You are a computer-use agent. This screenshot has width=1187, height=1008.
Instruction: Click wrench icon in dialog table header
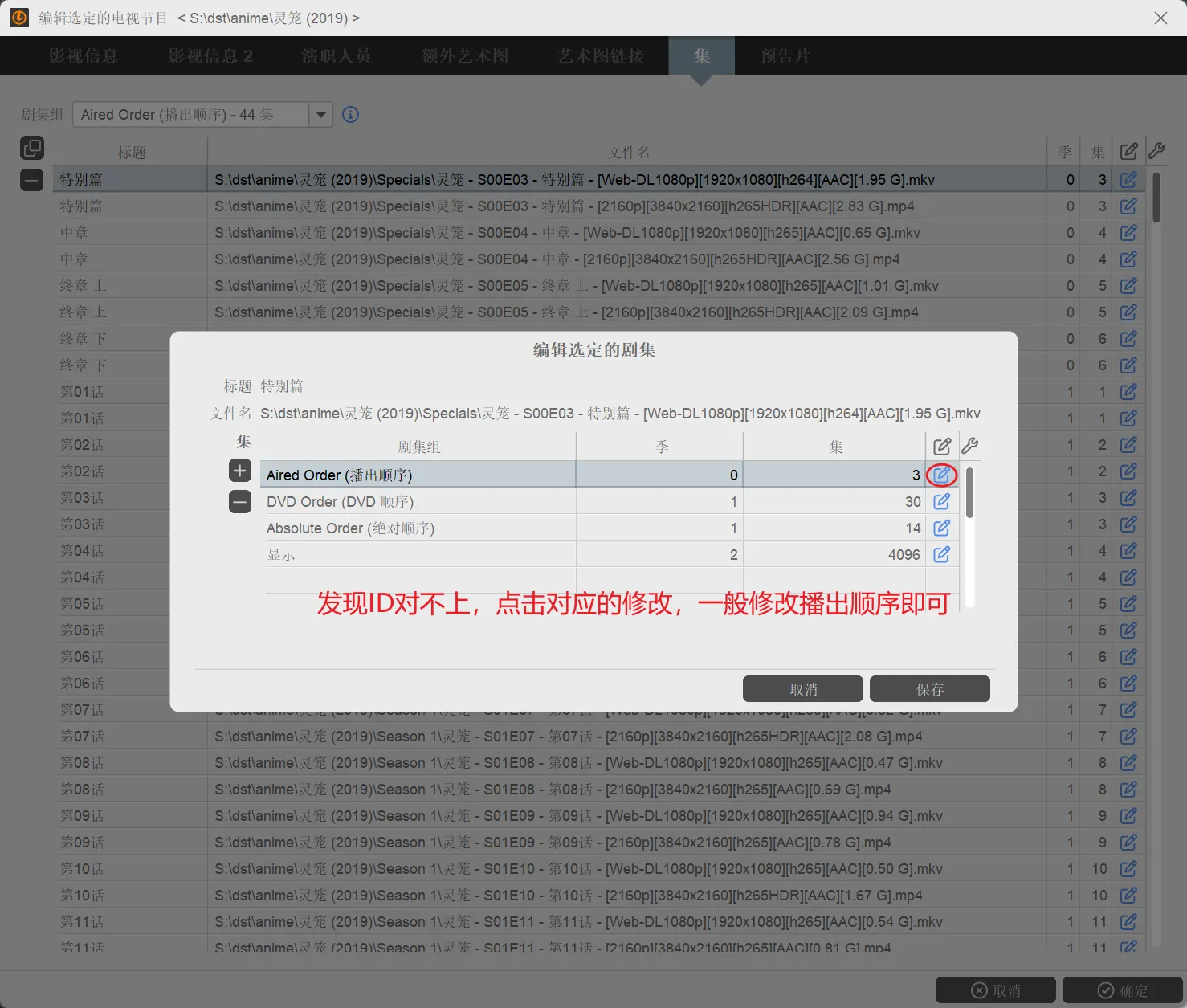969,446
